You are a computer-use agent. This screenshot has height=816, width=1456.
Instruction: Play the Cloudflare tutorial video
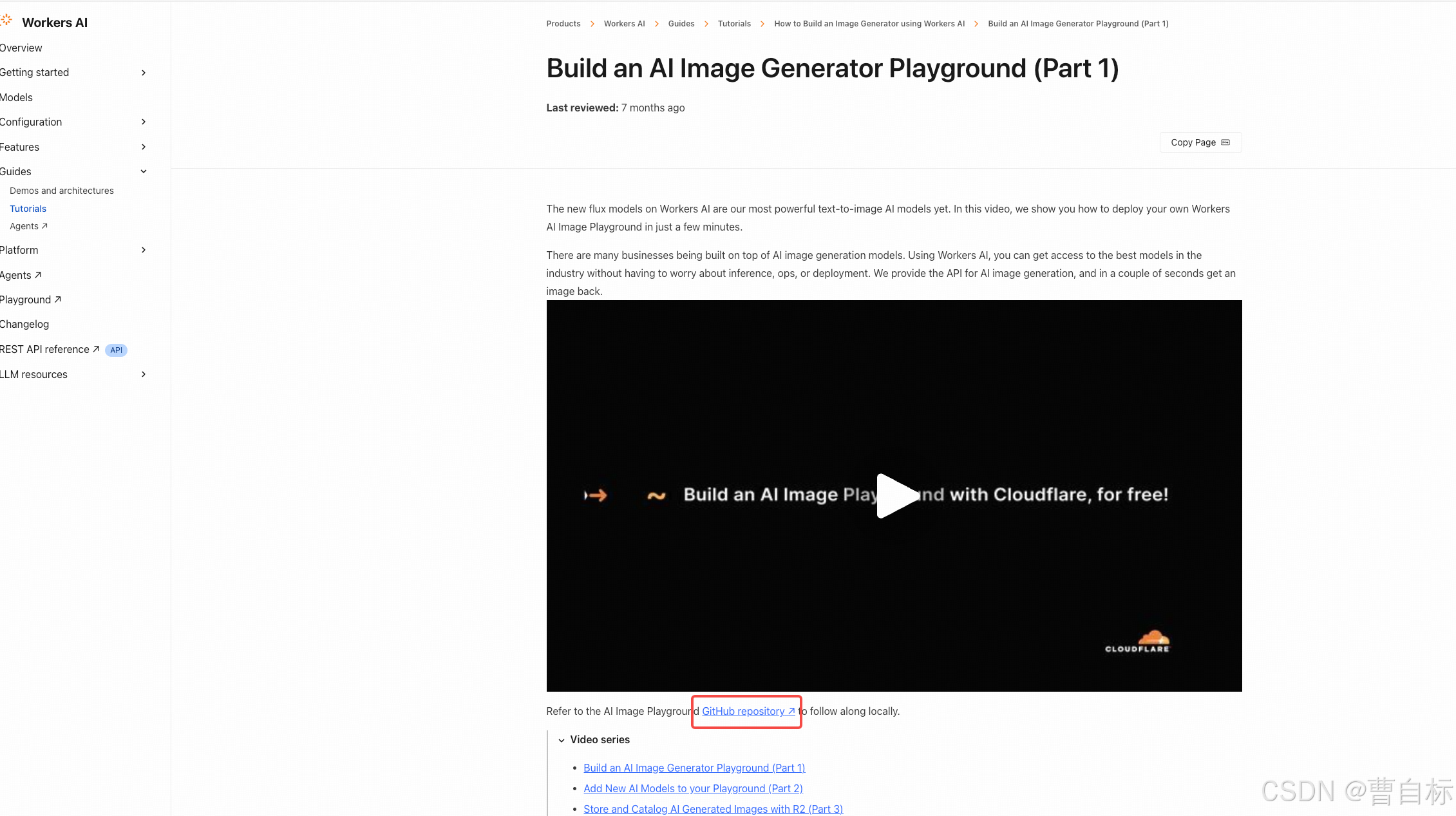click(895, 495)
